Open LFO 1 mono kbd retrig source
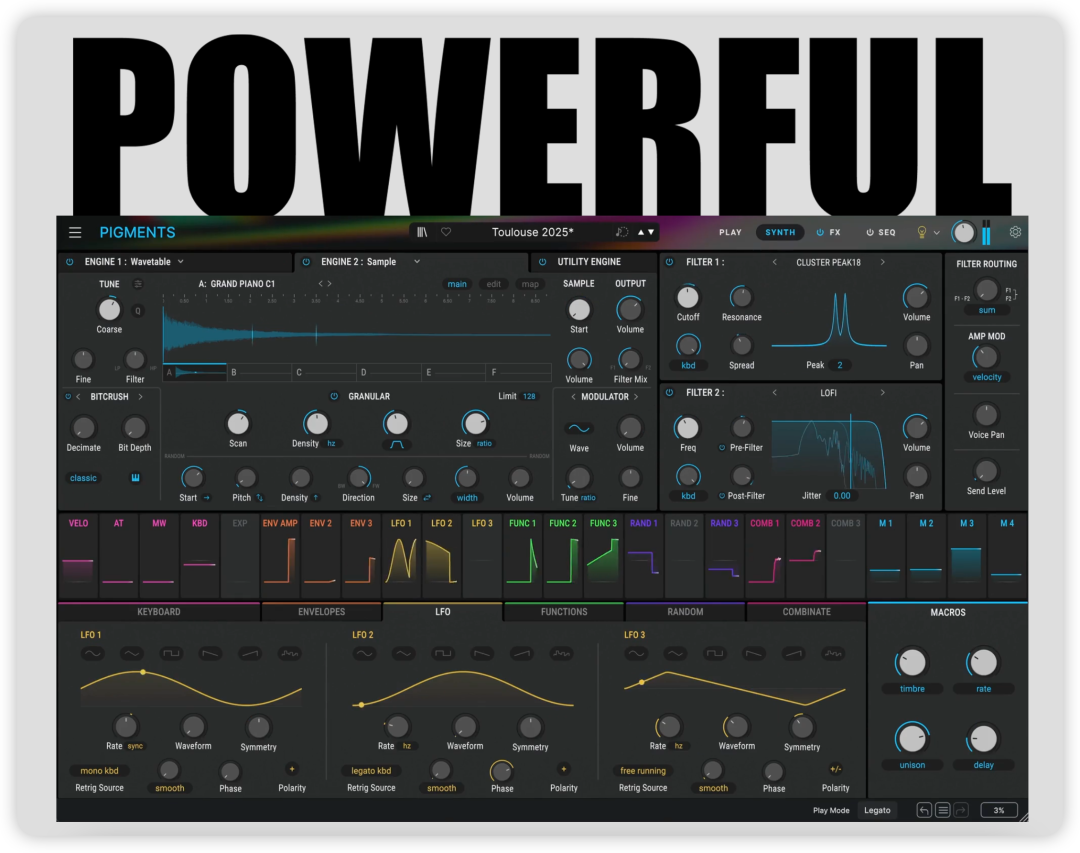The height and width of the screenshot is (853, 1080). [99, 770]
